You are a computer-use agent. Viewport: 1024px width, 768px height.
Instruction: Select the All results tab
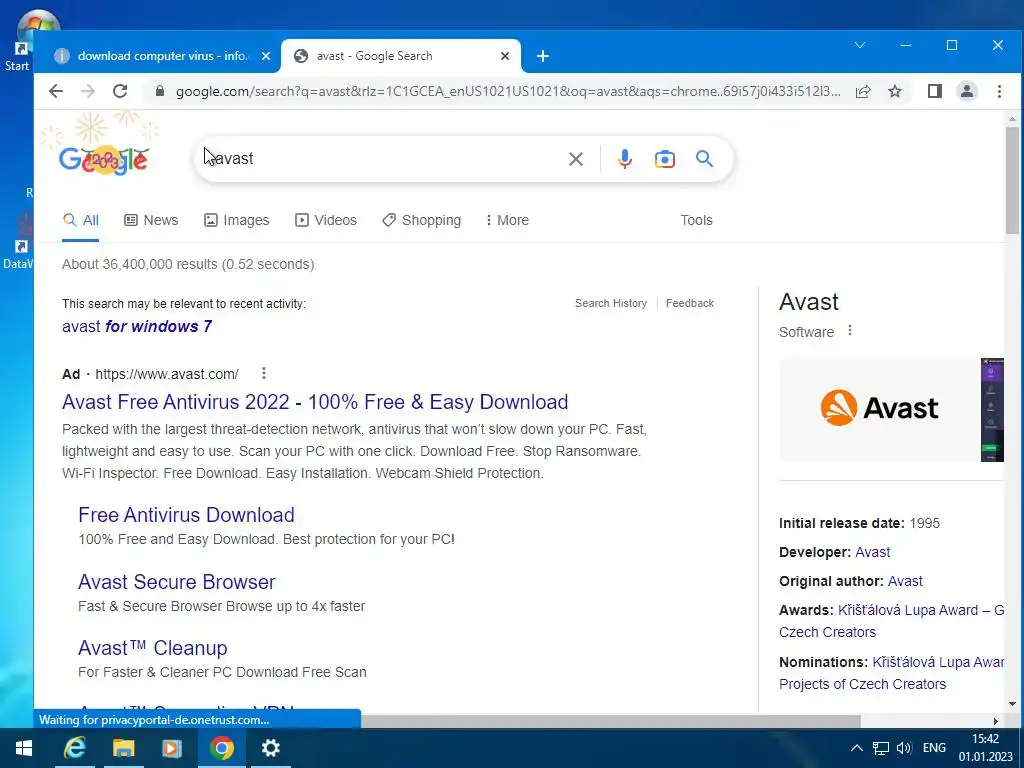coord(81,220)
